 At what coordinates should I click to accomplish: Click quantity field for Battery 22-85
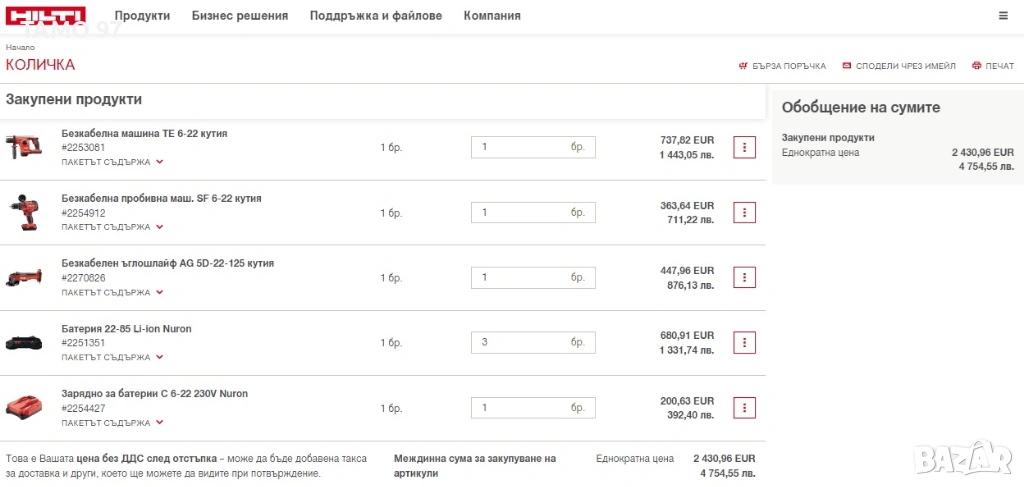coord(520,342)
